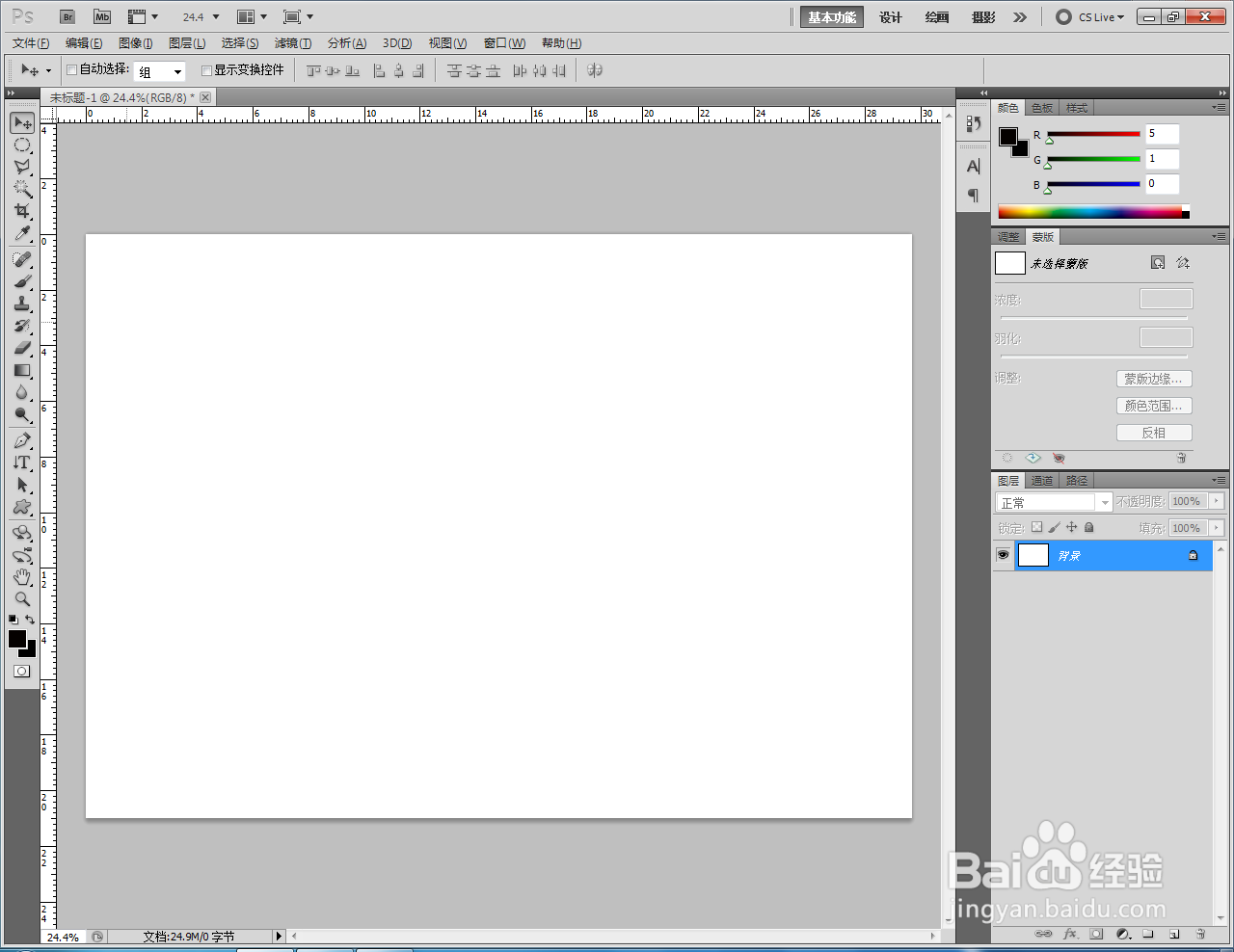This screenshot has height=952, width=1234.
Task: Select the Custom Shape tool
Action: (x=22, y=508)
